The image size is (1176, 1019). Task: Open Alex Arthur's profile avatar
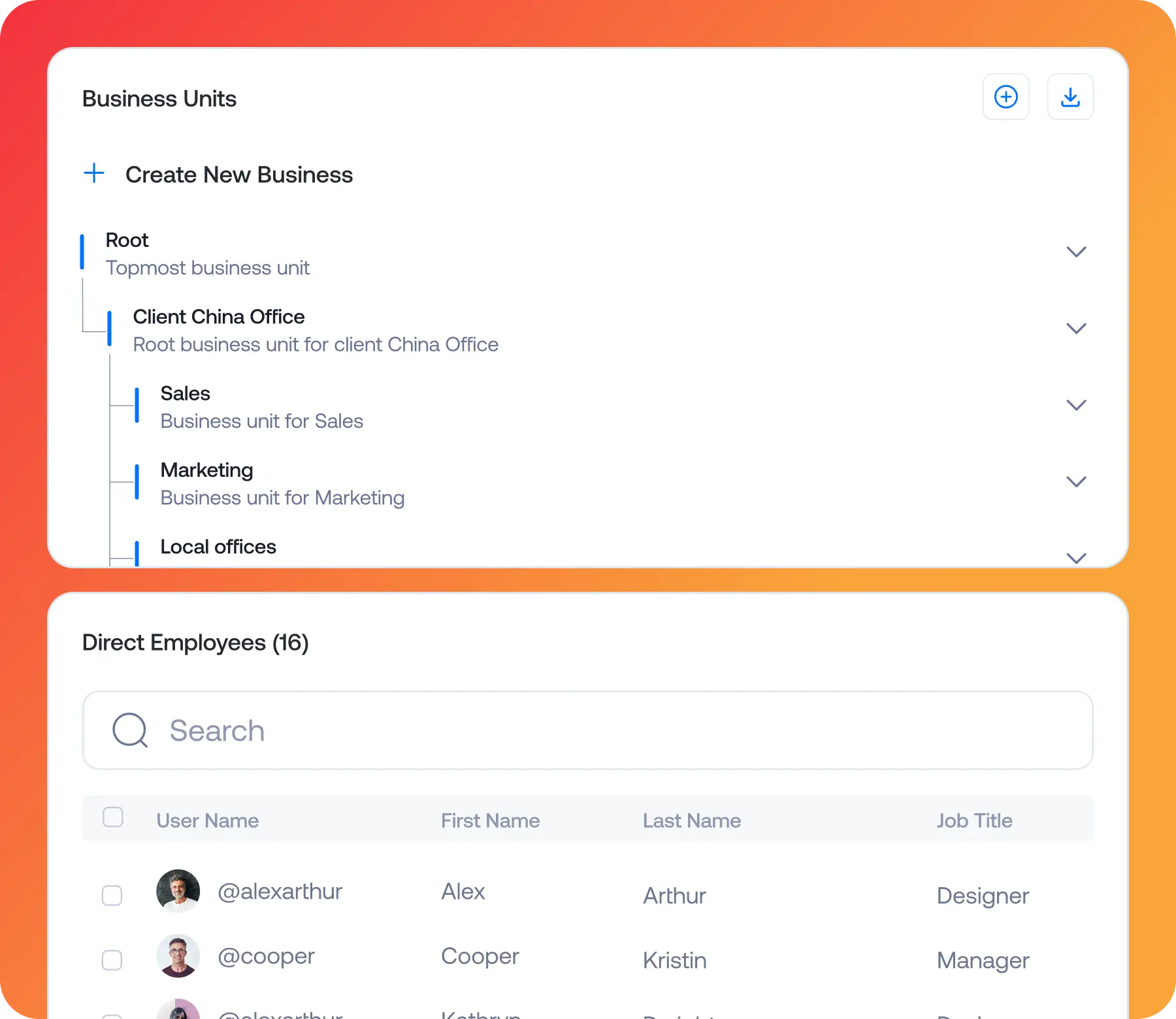tap(178, 891)
